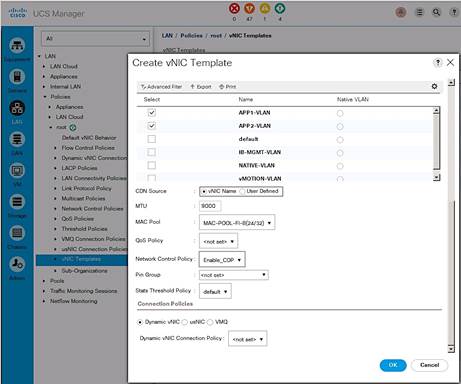Screen dimensions: 461x384
Task: Open the SAN sidebar icon
Action: click(17, 139)
